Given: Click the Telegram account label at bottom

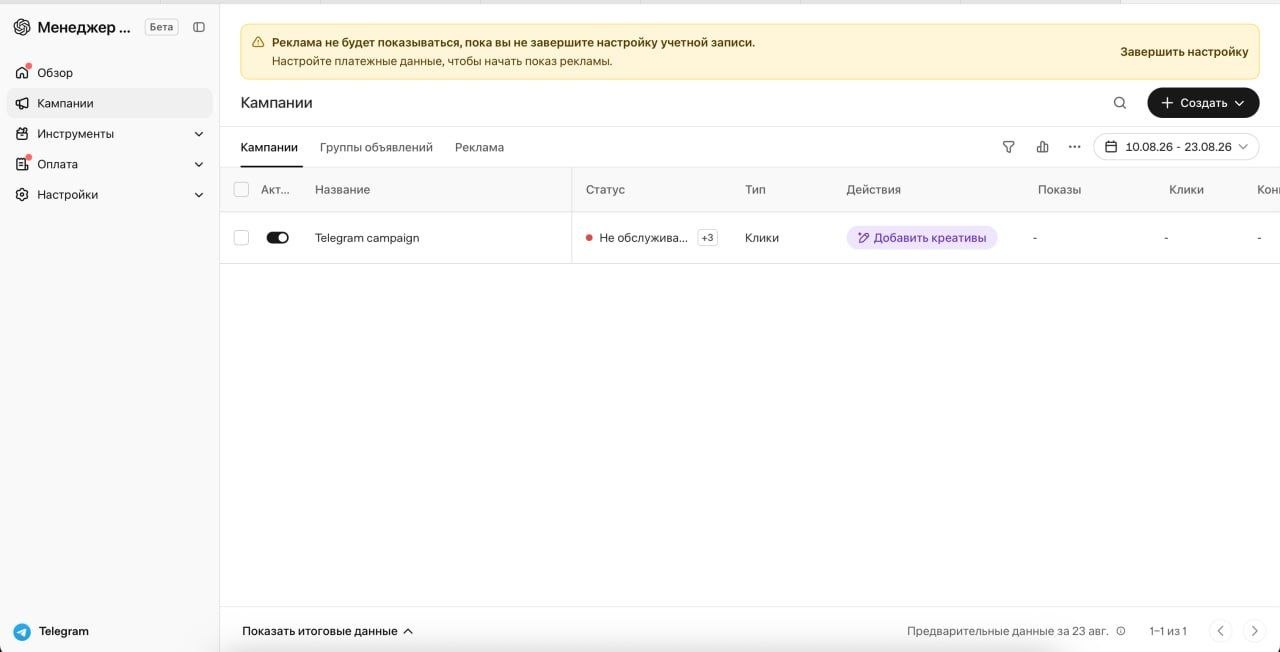Looking at the screenshot, I should (x=64, y=632).
